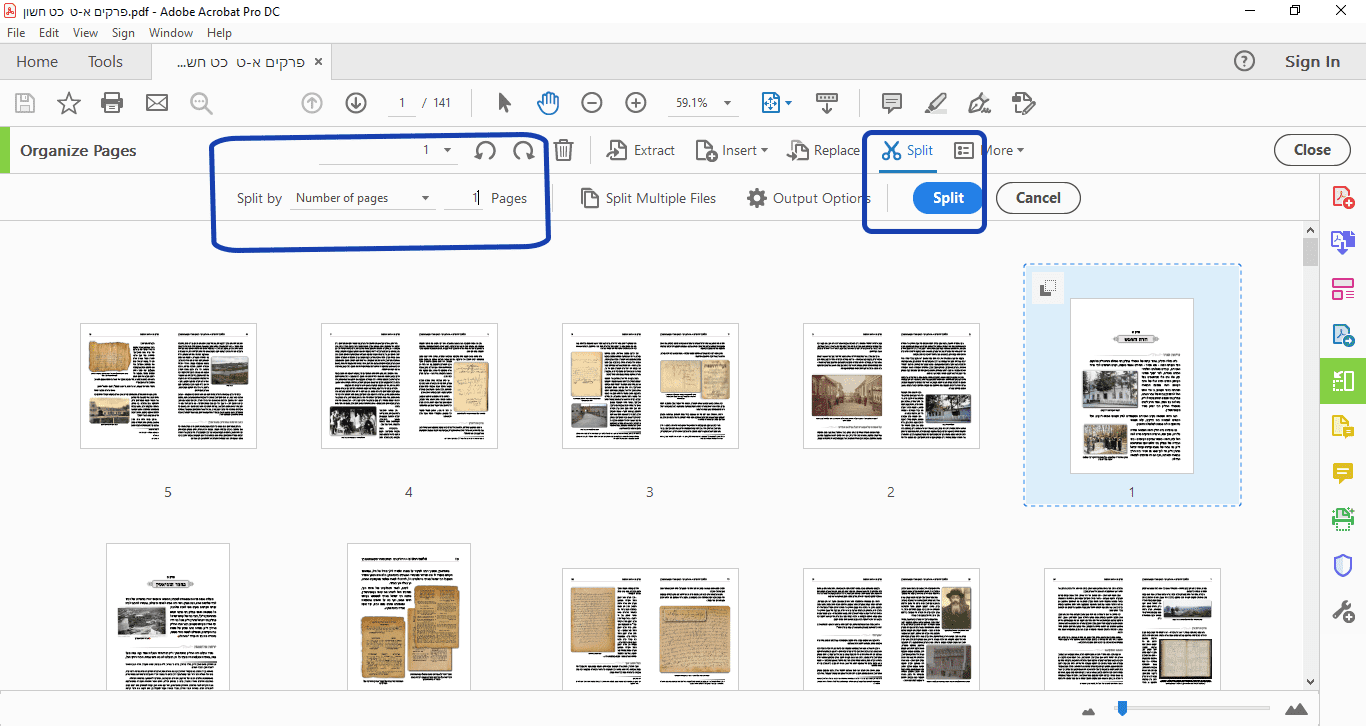Open the Add comment sticky note tool

tap(891, 103)
